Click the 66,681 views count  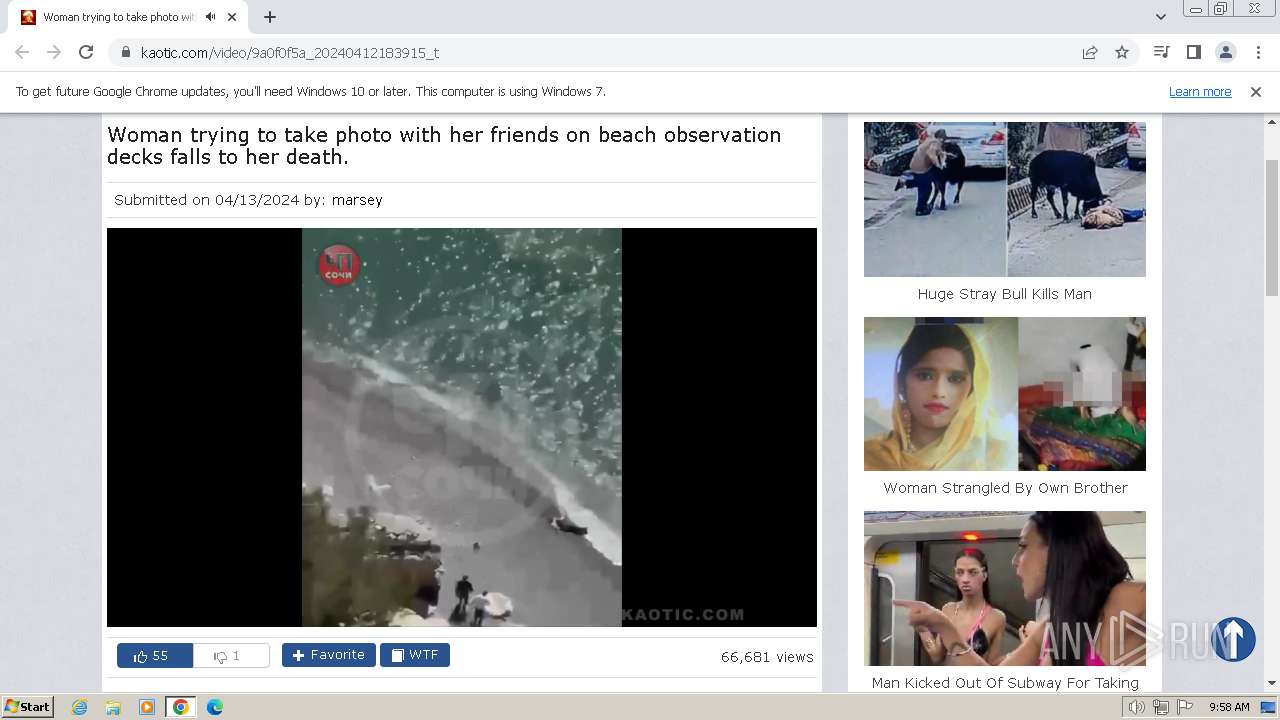(767, 657)
